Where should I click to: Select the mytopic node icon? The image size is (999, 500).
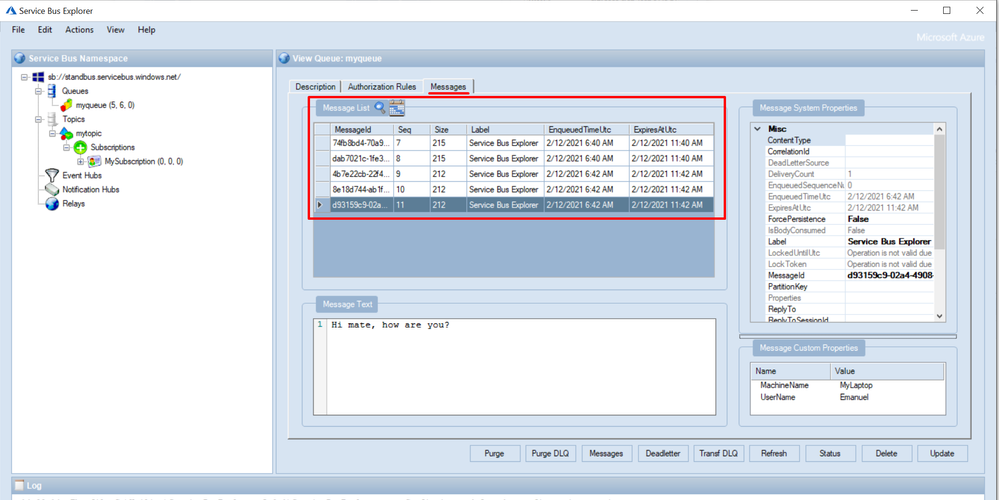tap(66, 133)
